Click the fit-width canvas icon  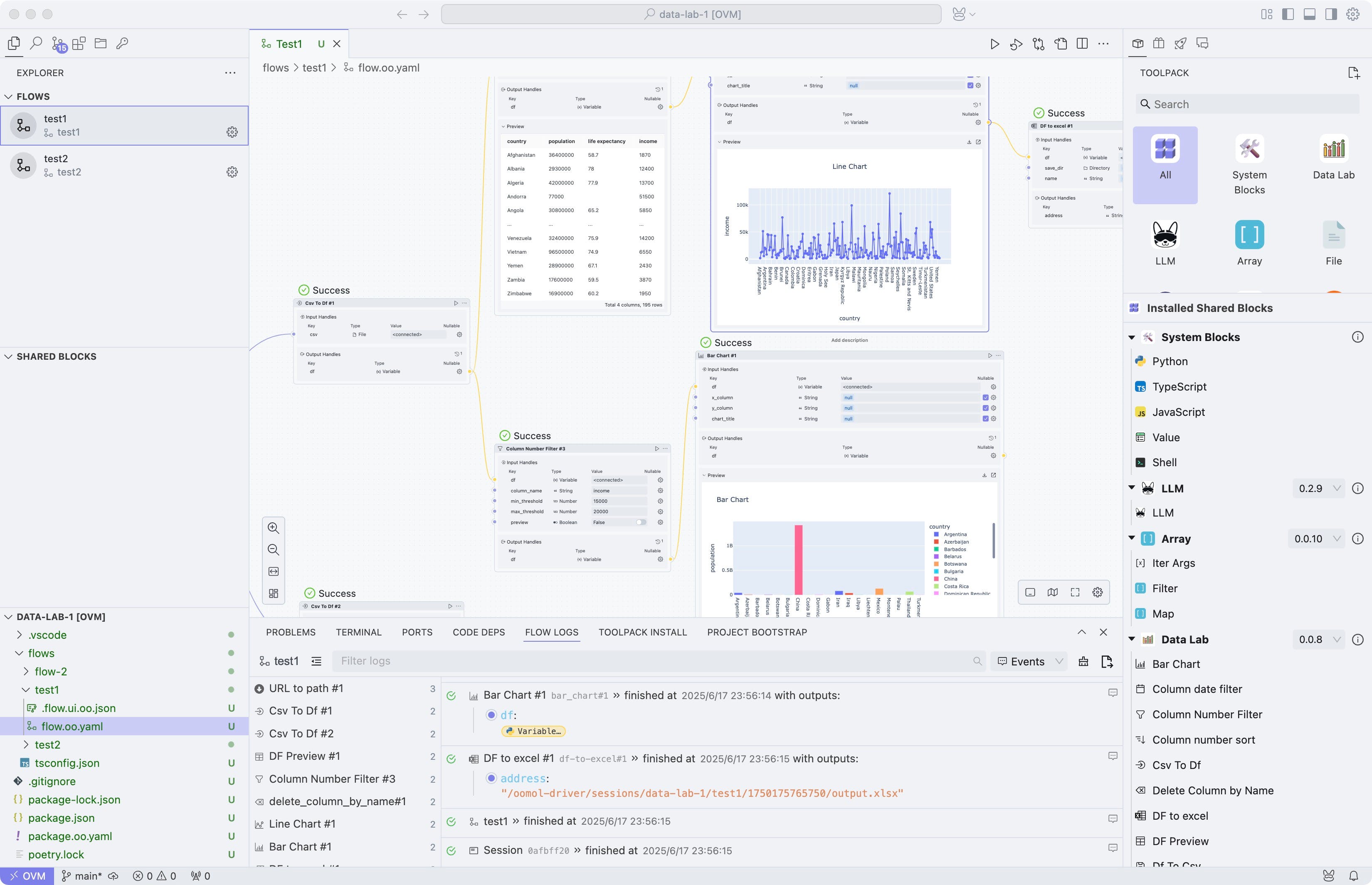point(274,571)
